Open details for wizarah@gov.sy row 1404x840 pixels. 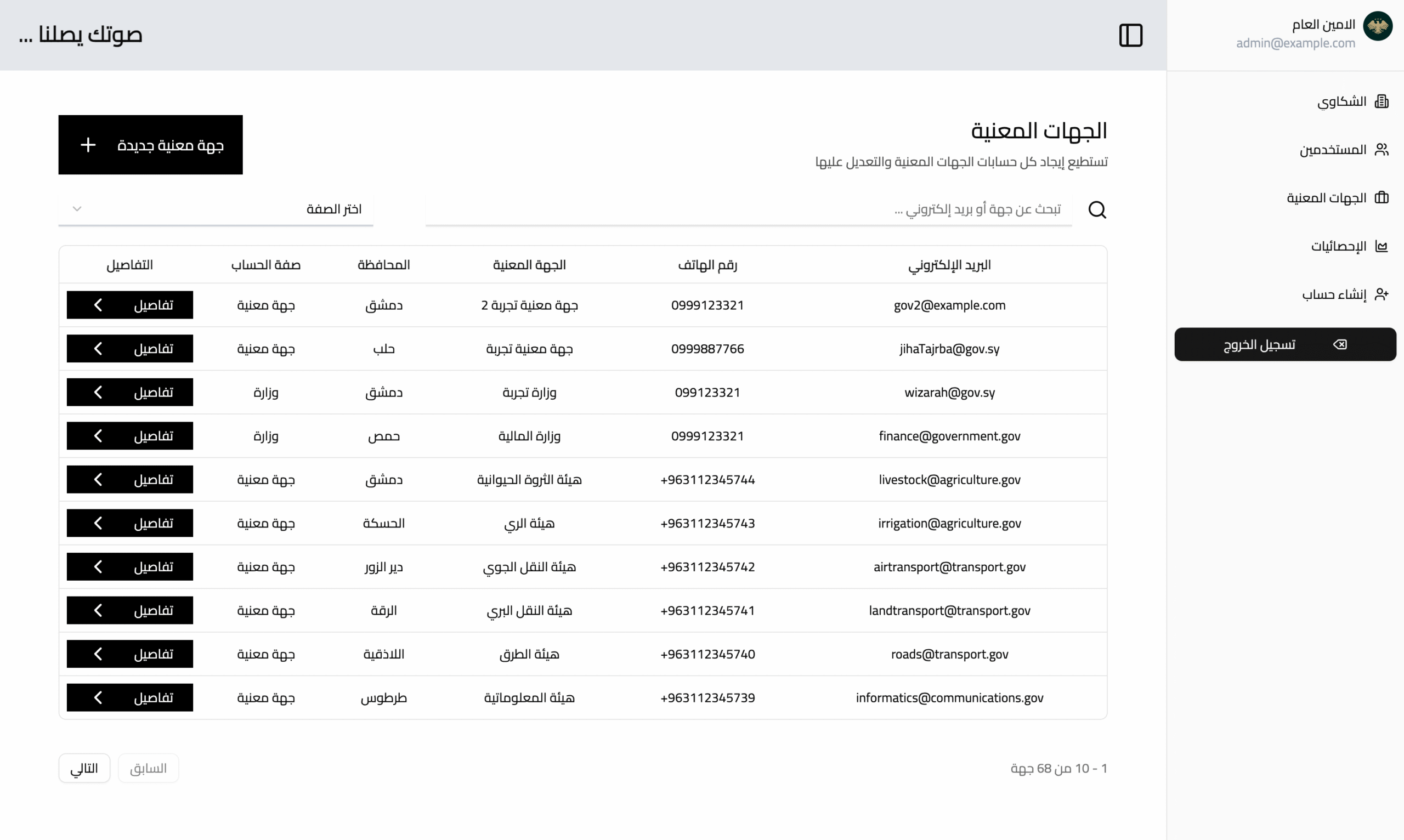click(x=129, y=392)
